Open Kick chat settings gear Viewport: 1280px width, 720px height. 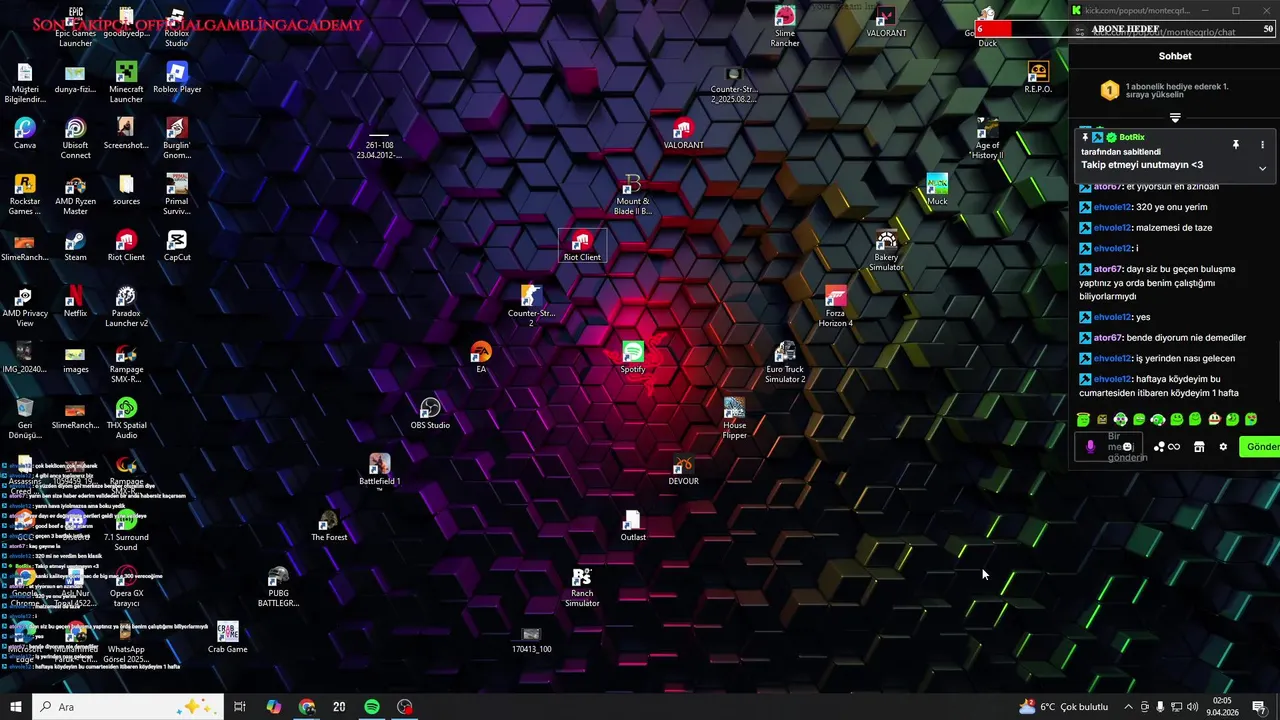point(1223,447)
